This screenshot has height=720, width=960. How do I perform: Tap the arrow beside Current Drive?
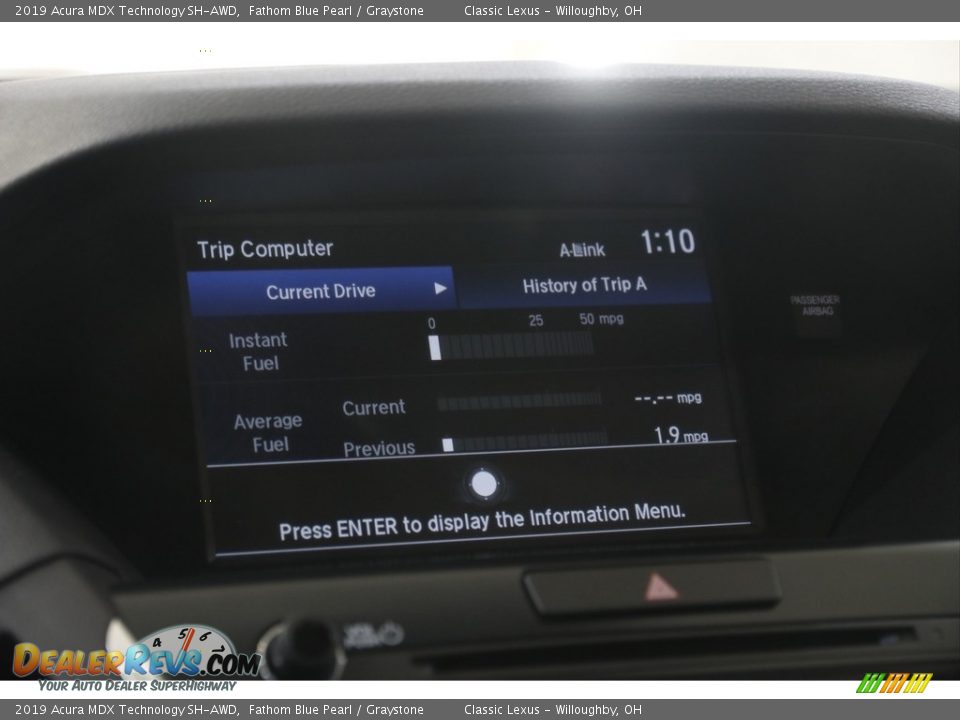tap(440, 288)
